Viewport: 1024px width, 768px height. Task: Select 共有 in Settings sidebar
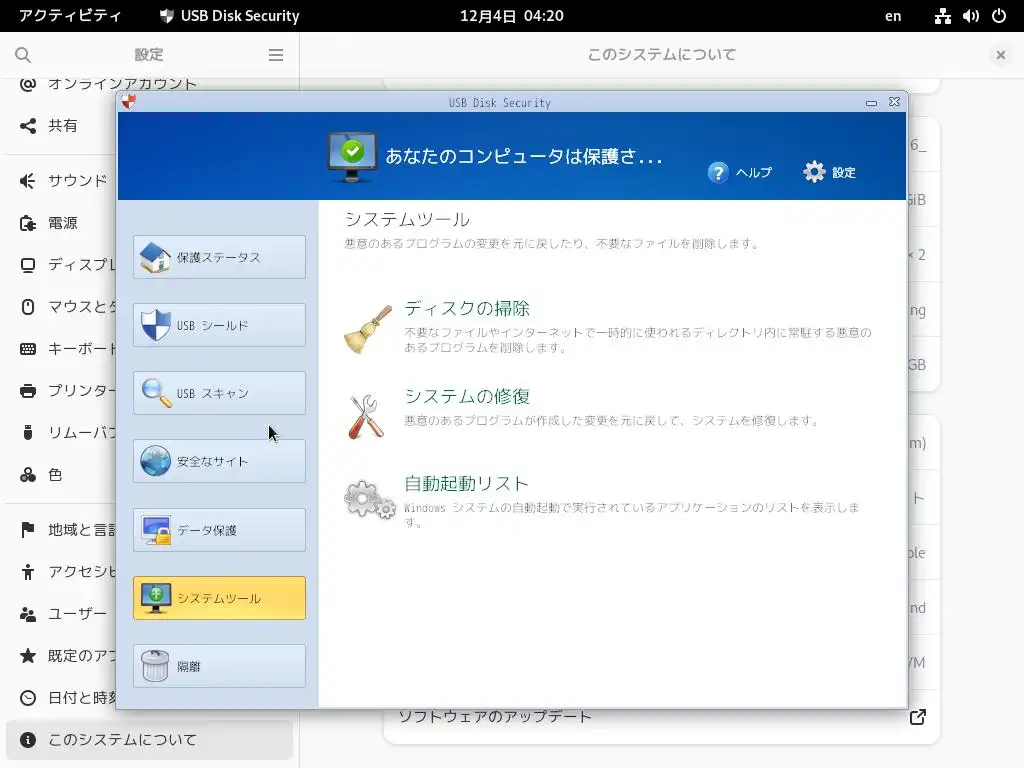coord(62,125)
